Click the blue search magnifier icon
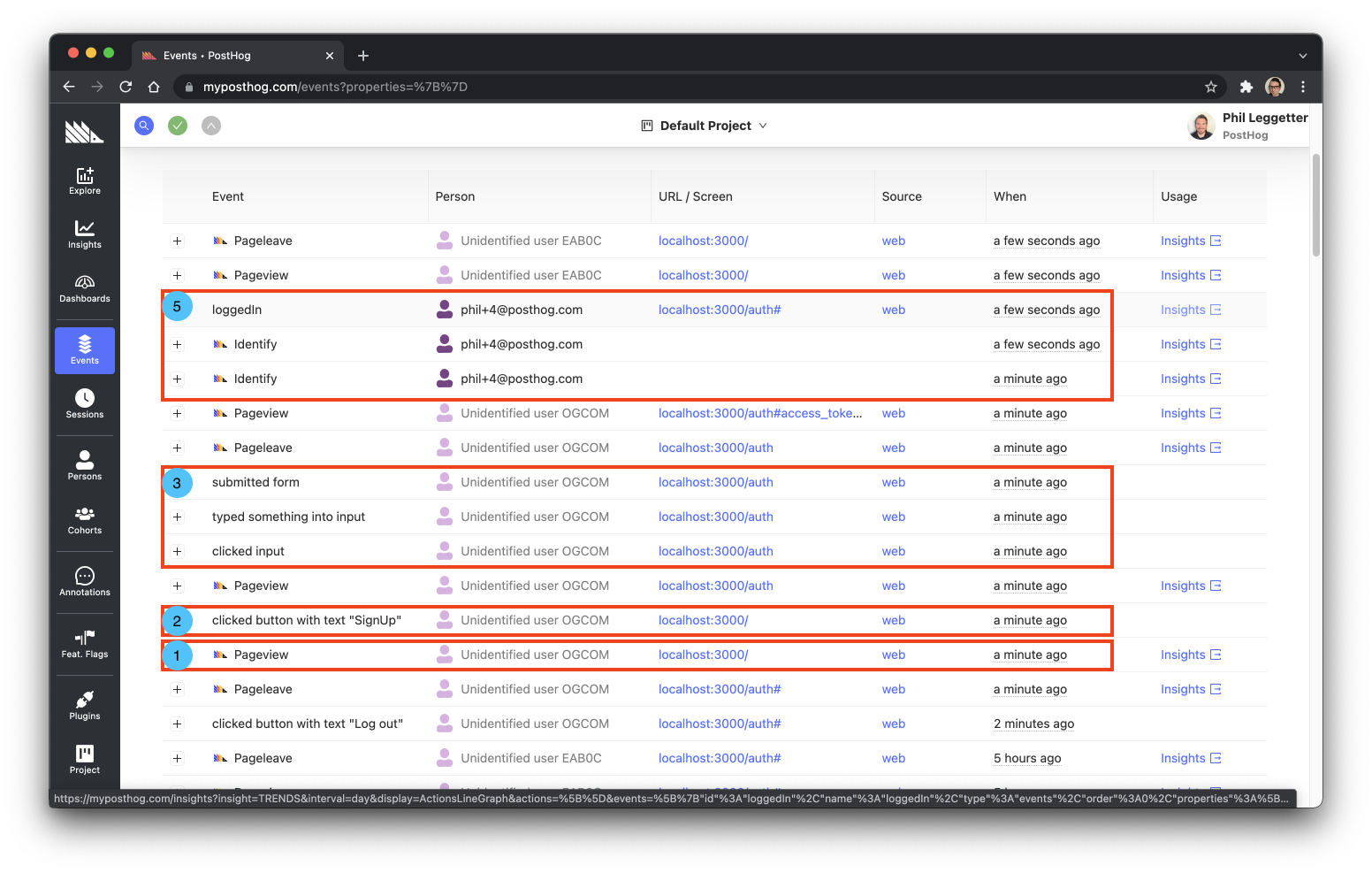1372x873 pixels. tap(144, 125)
